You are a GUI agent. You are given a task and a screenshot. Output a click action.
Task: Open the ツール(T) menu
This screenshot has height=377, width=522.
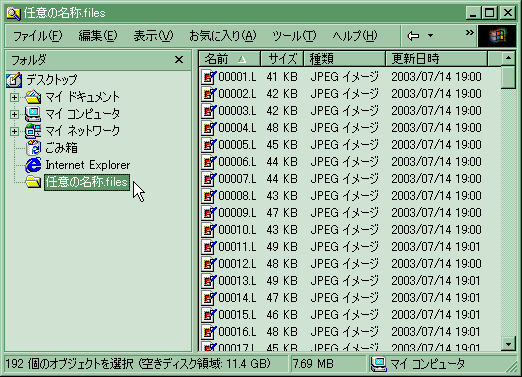[294, 36]
